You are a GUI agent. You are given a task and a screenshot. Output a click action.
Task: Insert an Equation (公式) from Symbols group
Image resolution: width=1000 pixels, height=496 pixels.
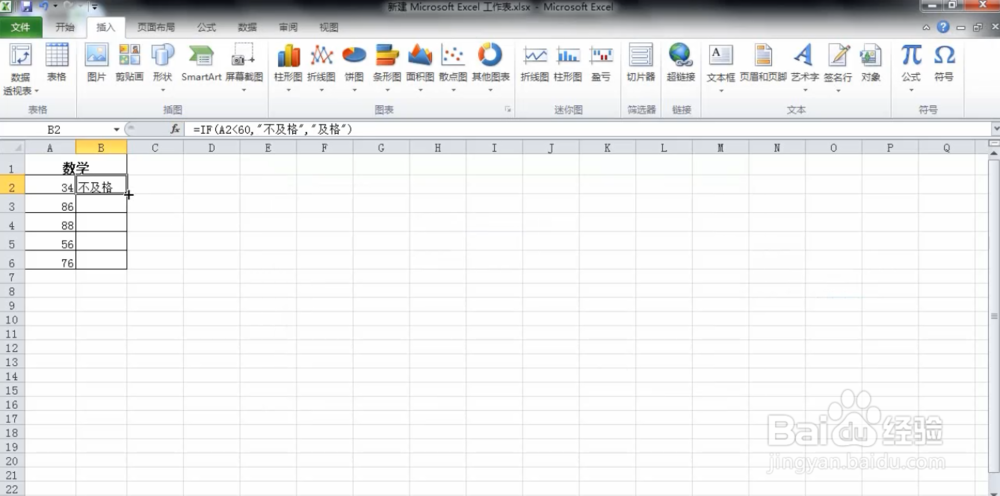(911, 67)
